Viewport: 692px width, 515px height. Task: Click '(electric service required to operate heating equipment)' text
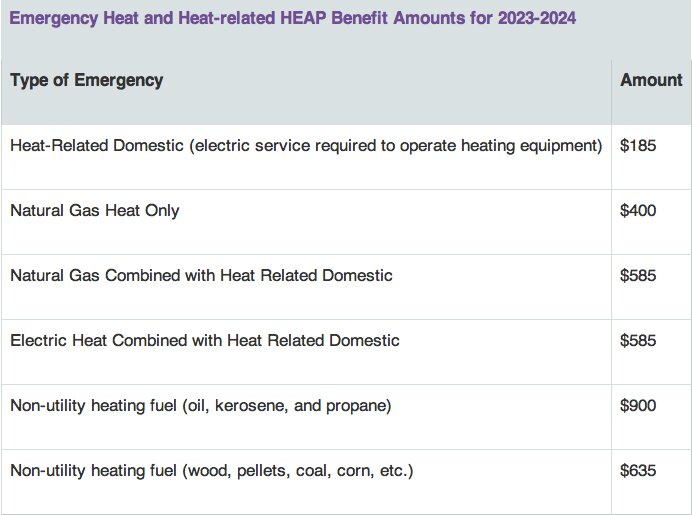(396, 146)
